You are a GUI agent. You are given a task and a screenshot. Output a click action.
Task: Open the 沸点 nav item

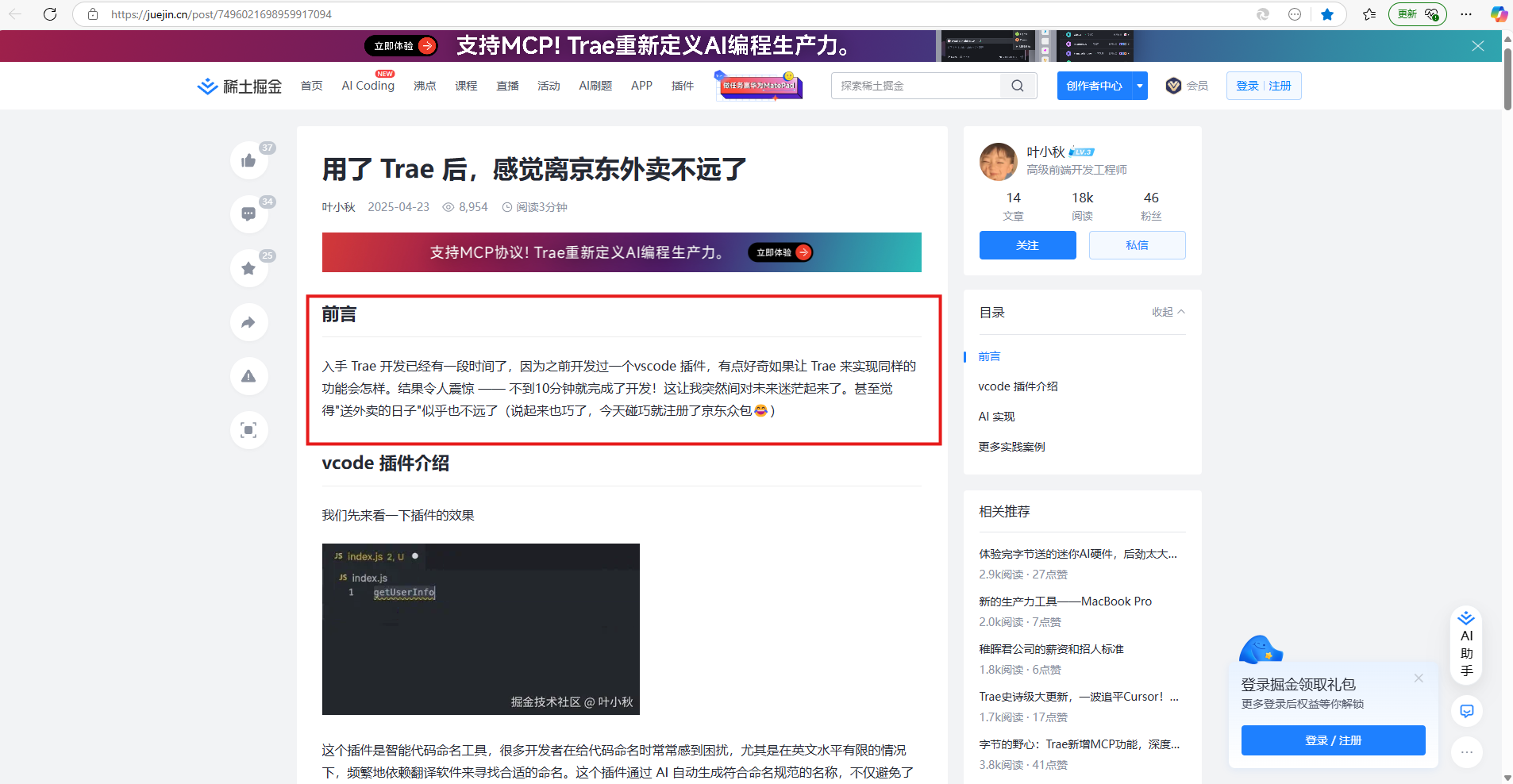pos(425,86)
